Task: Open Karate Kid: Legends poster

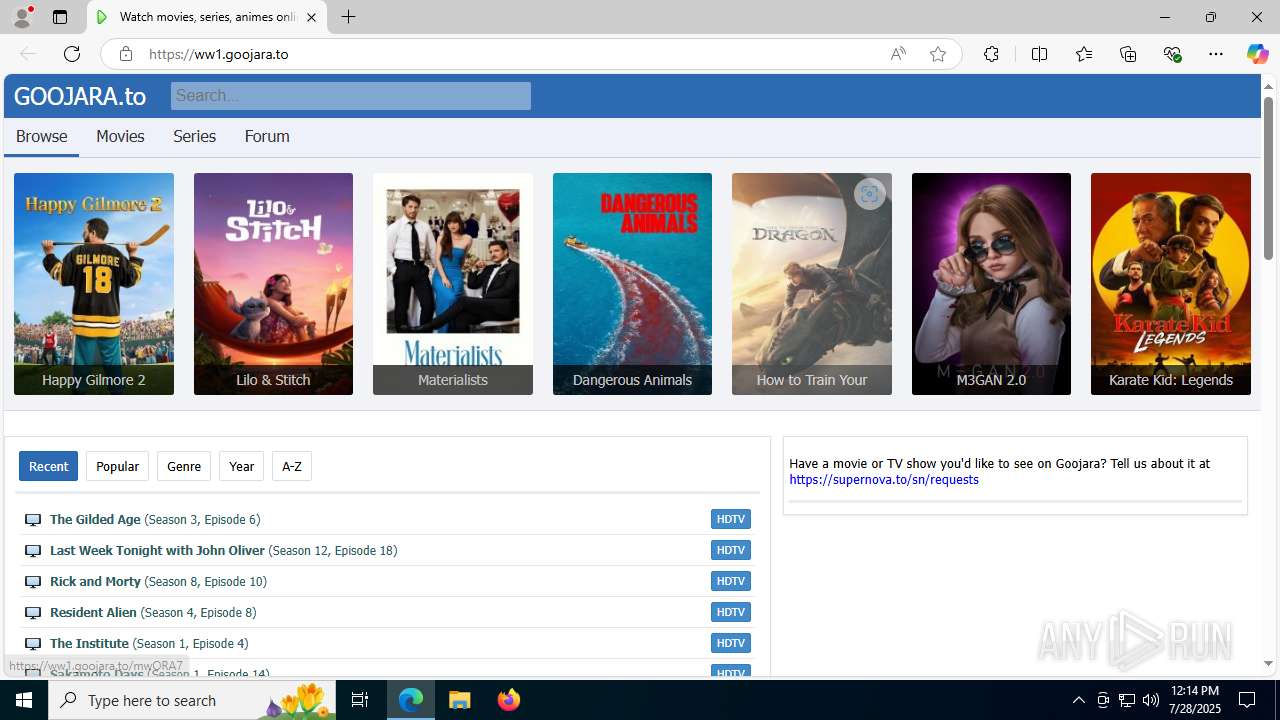Action: [1171, 284]
